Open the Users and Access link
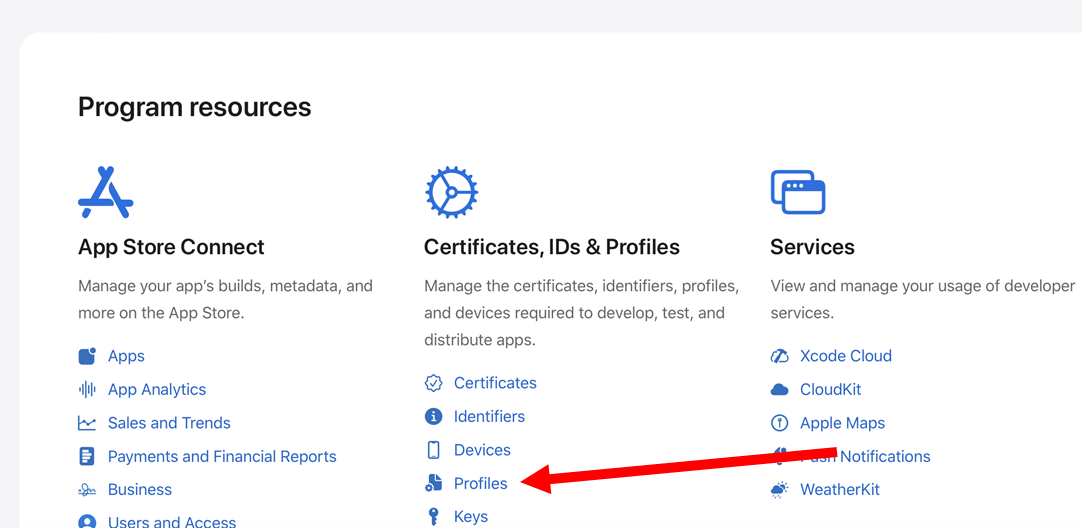 172,522
